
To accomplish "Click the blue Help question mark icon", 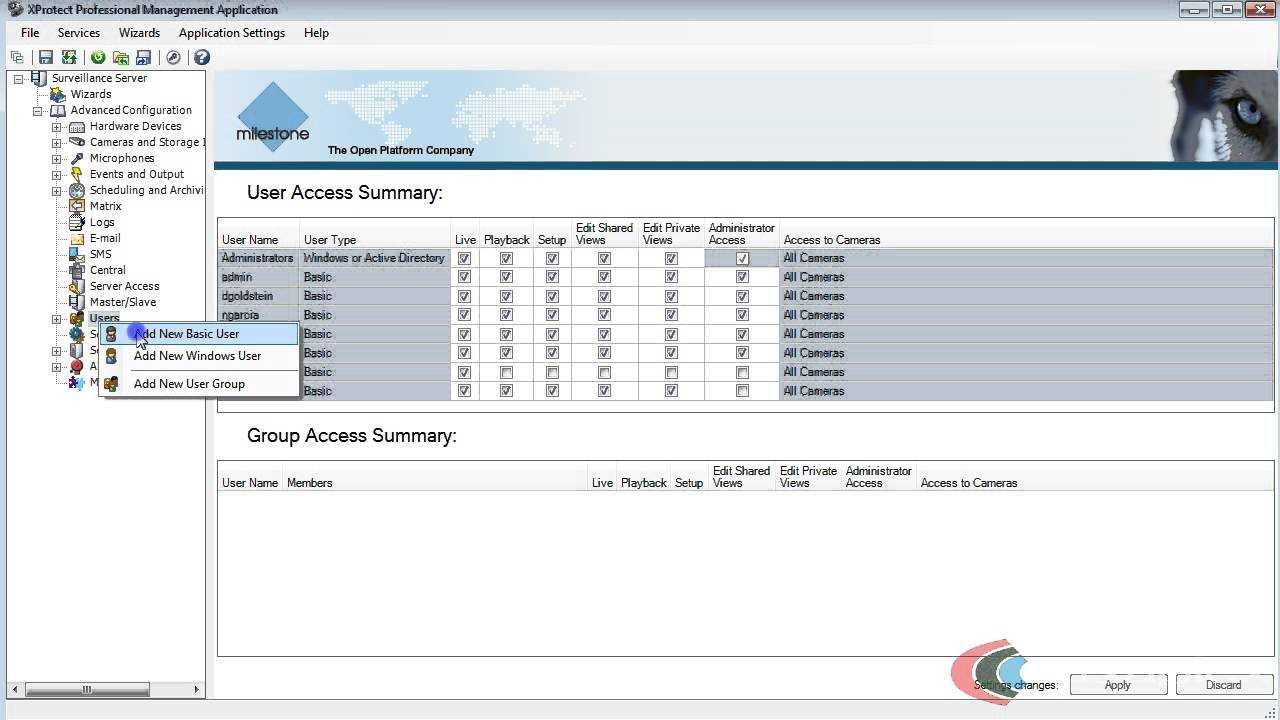I will [202, 58].
